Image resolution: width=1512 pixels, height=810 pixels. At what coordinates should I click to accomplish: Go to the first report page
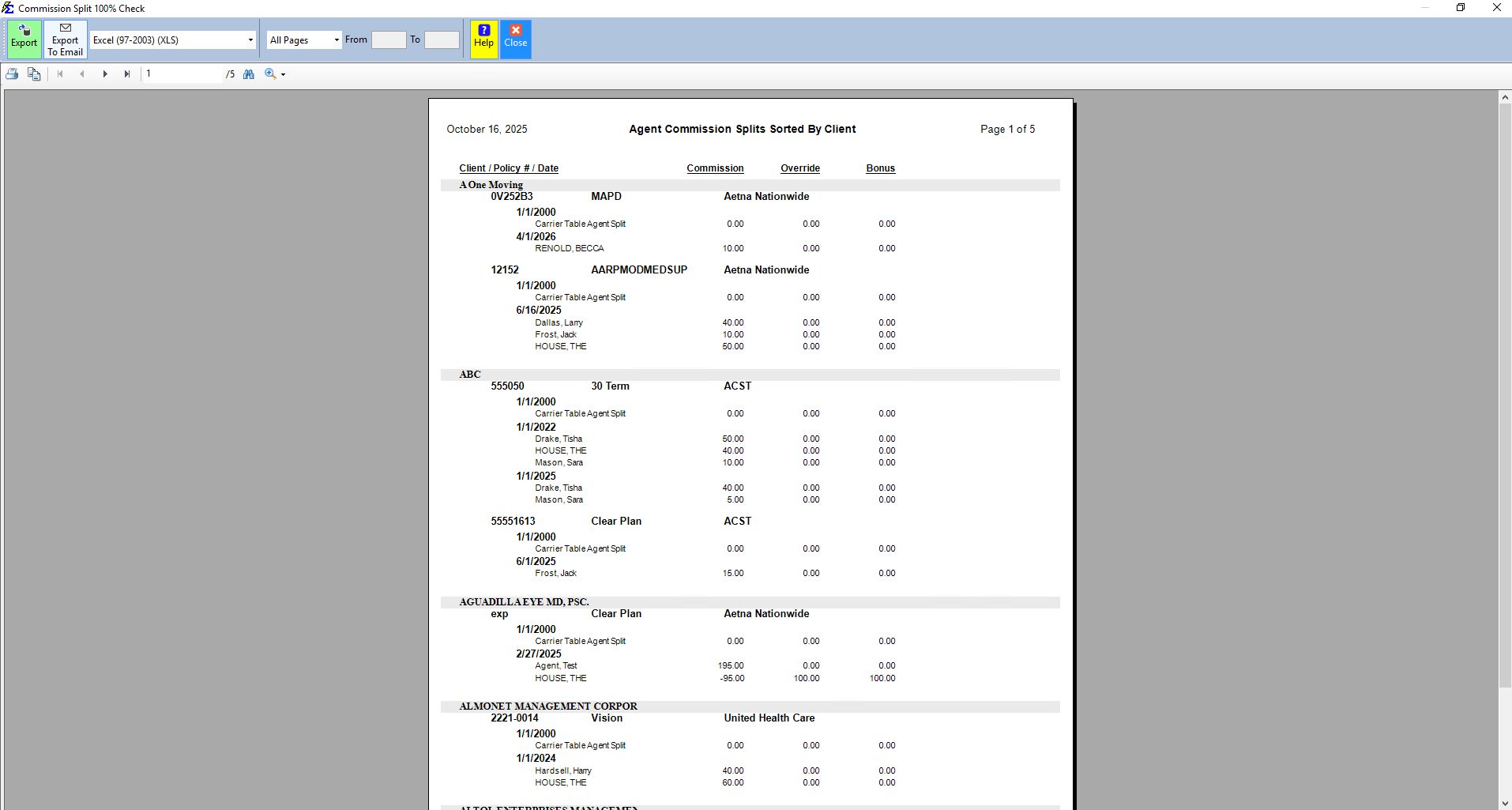pyautogui.click(x=60, y=74)
